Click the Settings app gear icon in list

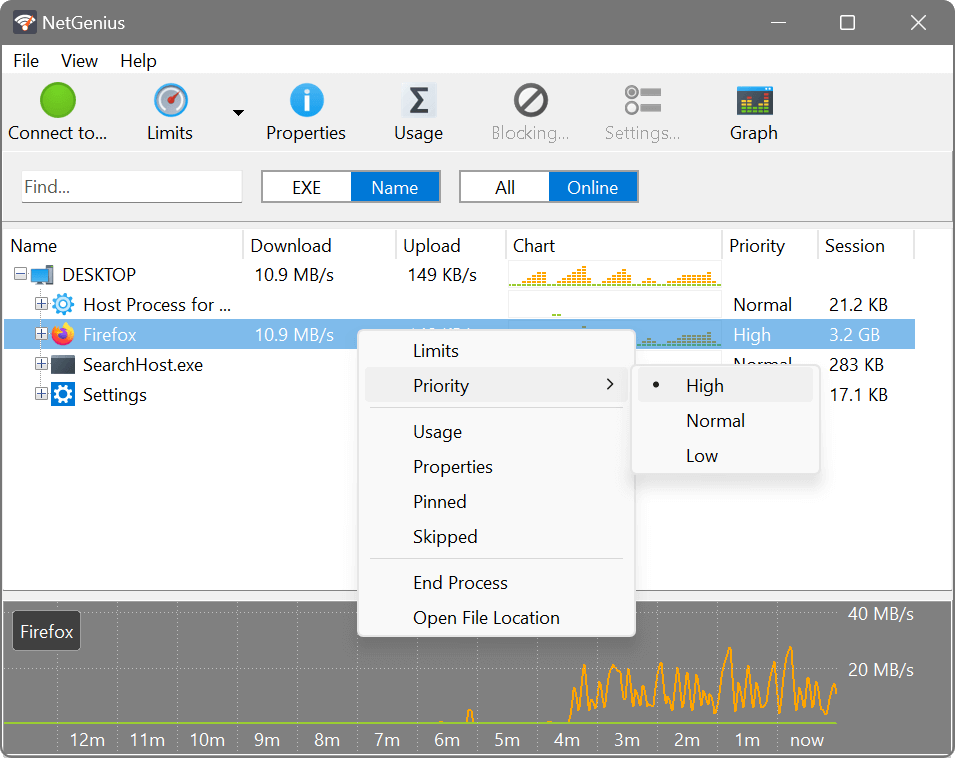63,395
